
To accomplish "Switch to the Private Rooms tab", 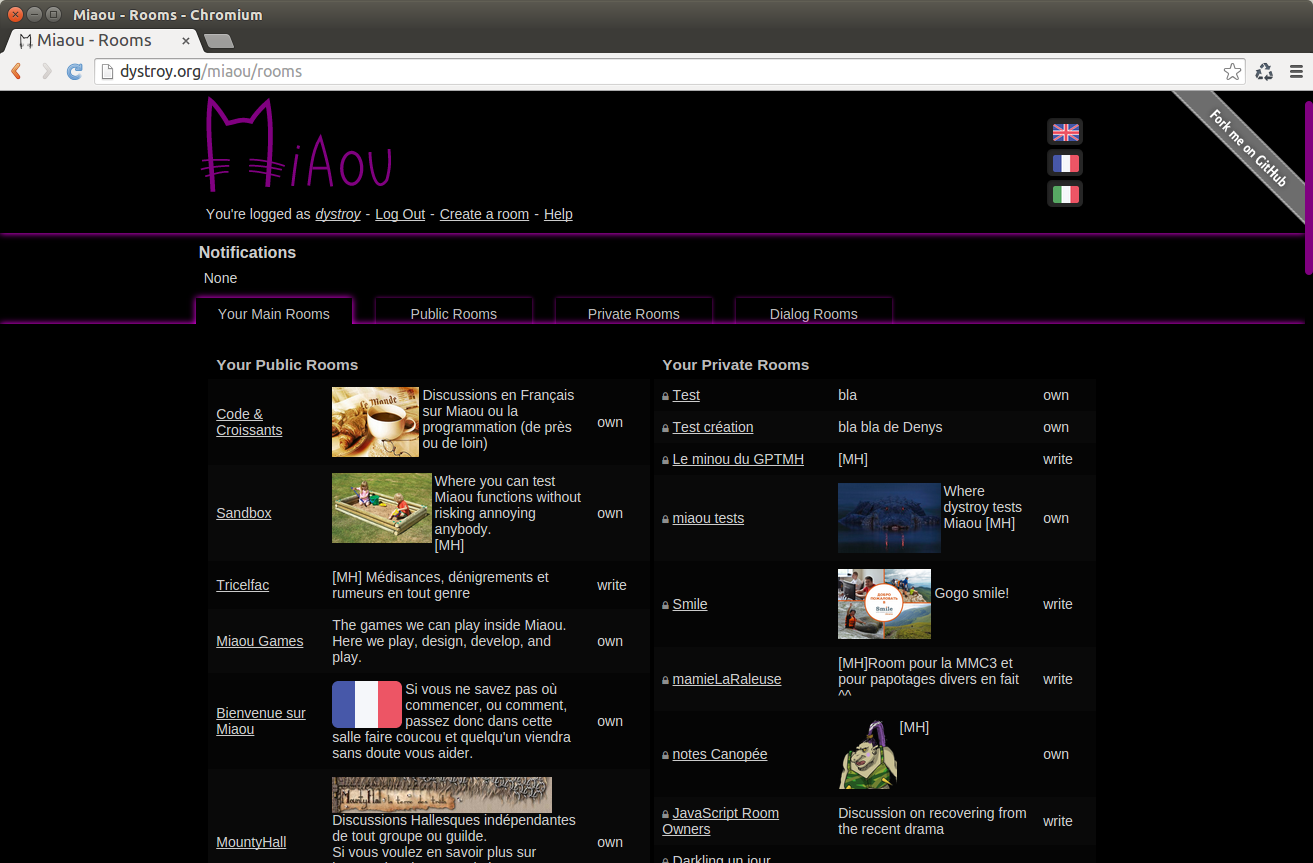I will click(634, 313).
